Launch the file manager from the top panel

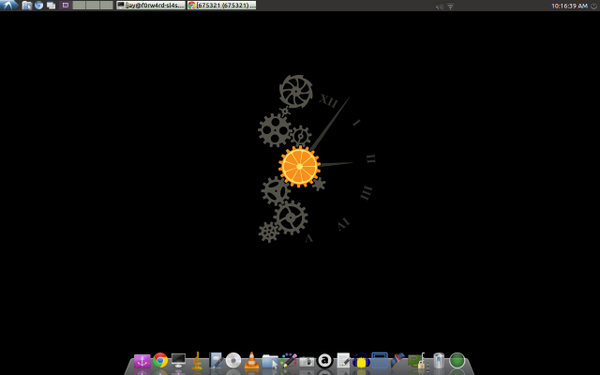click(26, 5)
